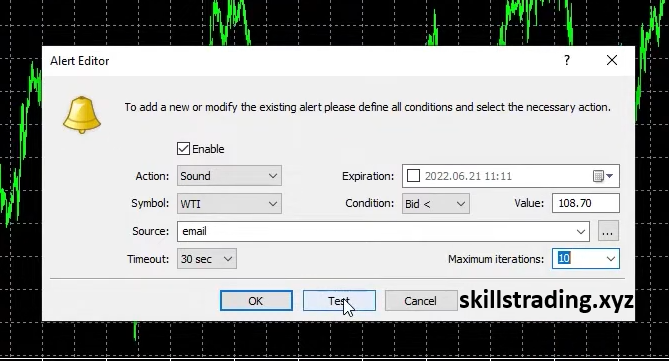Image resolution: width=669 pixels, height=361 pixels.
Task: Uncheck the Enable checkbox
Action: click(183, 149)
